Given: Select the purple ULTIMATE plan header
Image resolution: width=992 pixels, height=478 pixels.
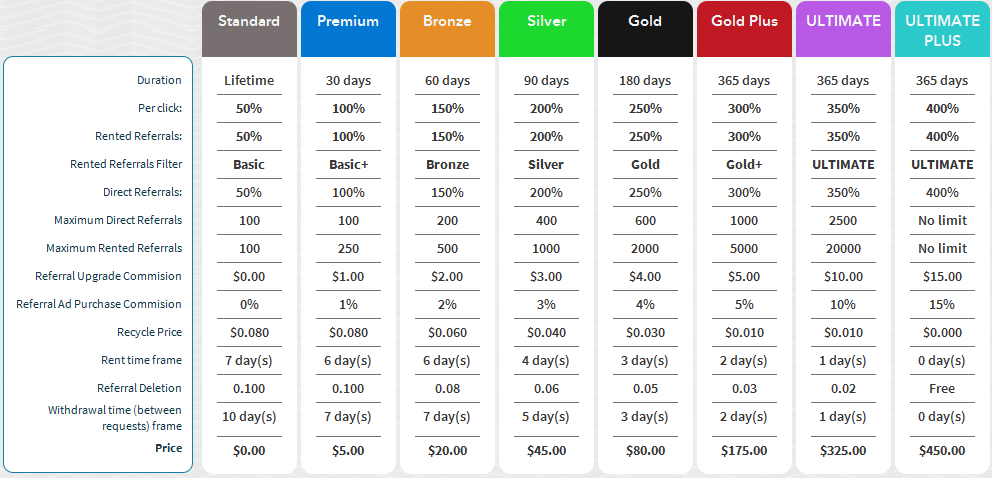Looking at the screenshot, I should (x=843, y=29).
